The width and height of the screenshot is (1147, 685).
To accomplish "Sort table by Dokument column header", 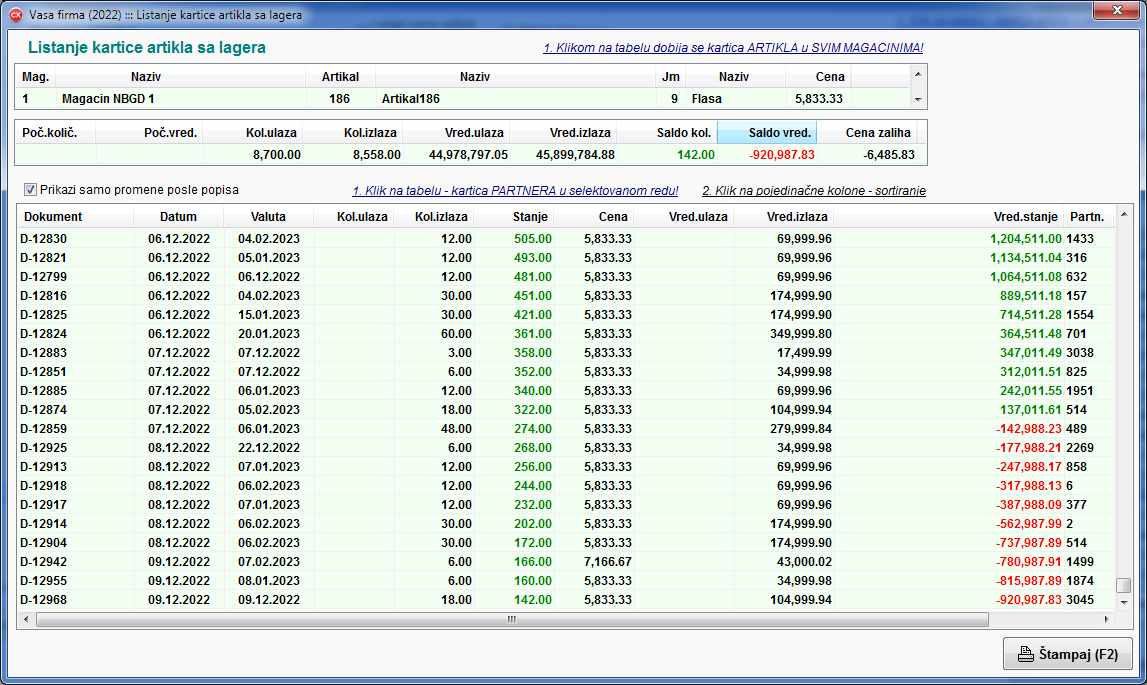I will (x=75, y=217).
